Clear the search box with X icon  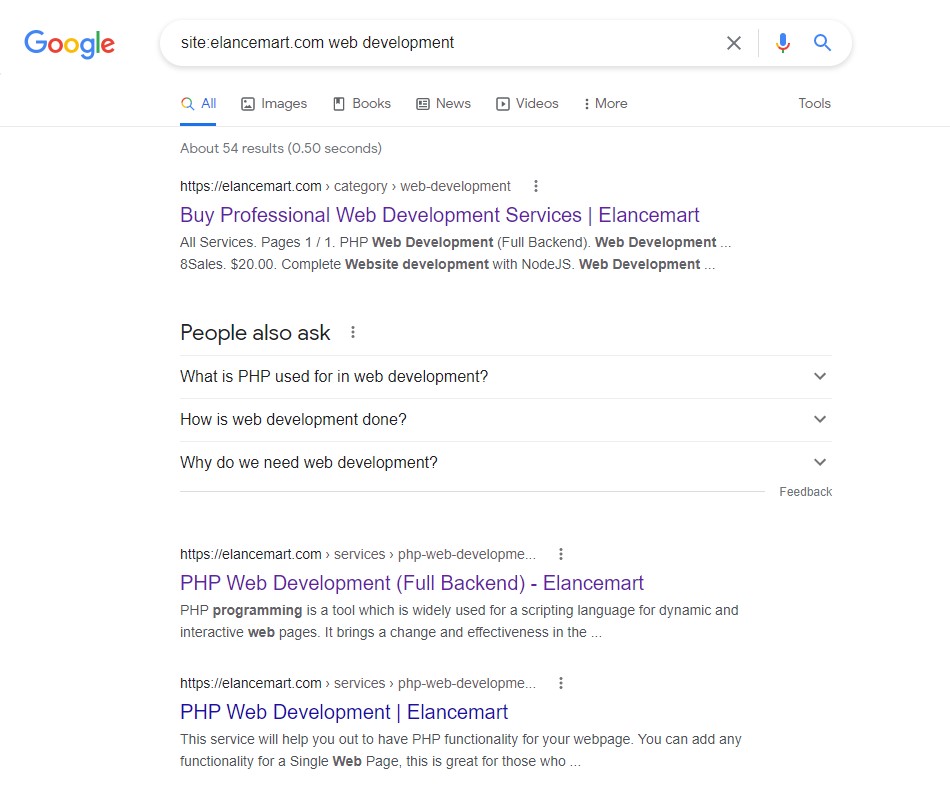click(x=734, y=43)
